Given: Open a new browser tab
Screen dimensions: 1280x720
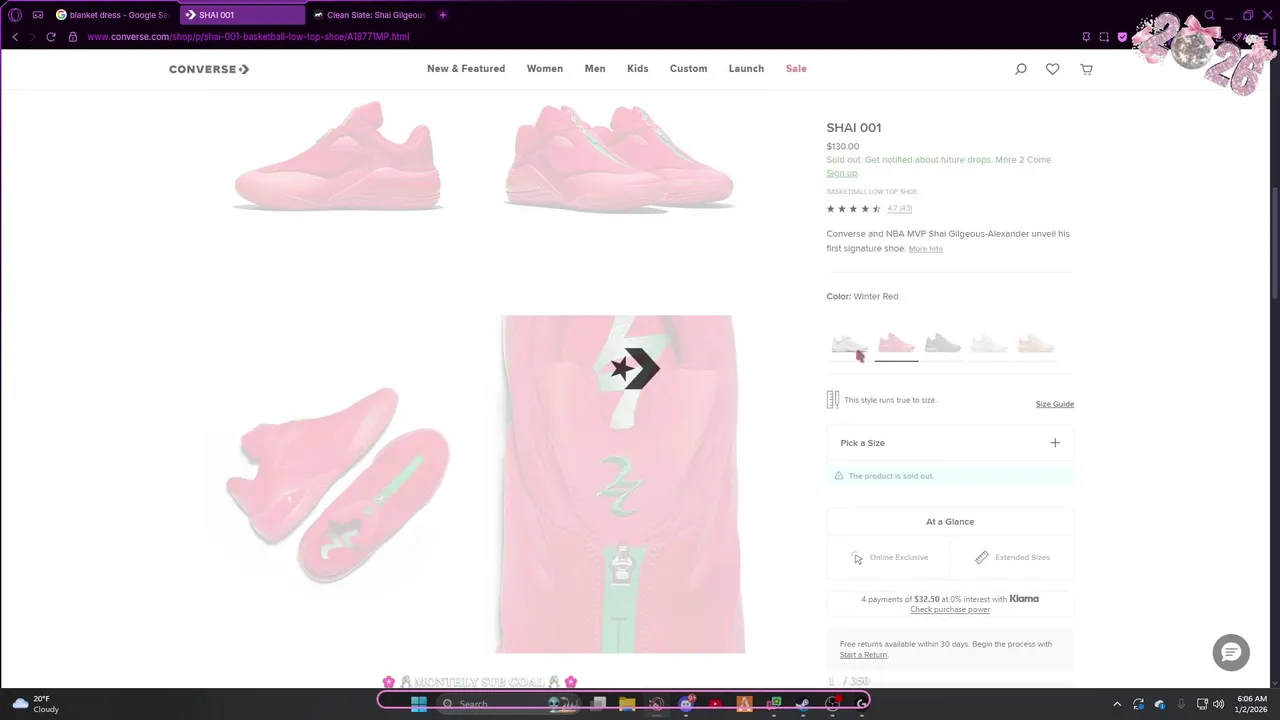Looking at the screenshot, I should 442,15.
